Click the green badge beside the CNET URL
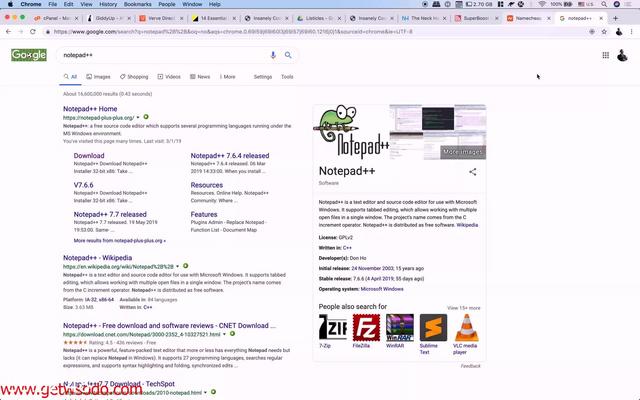This screenshot has height=400, width=640. [x=232, y=334]
